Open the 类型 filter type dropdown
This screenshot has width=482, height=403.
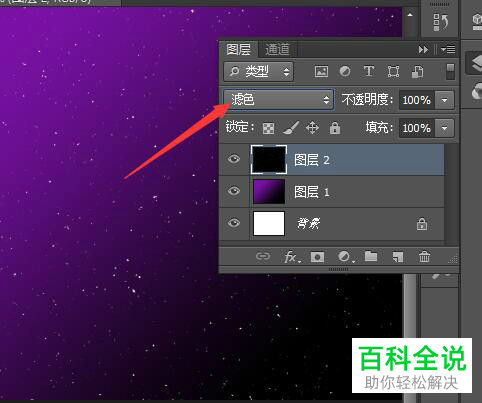click(258, 71)
